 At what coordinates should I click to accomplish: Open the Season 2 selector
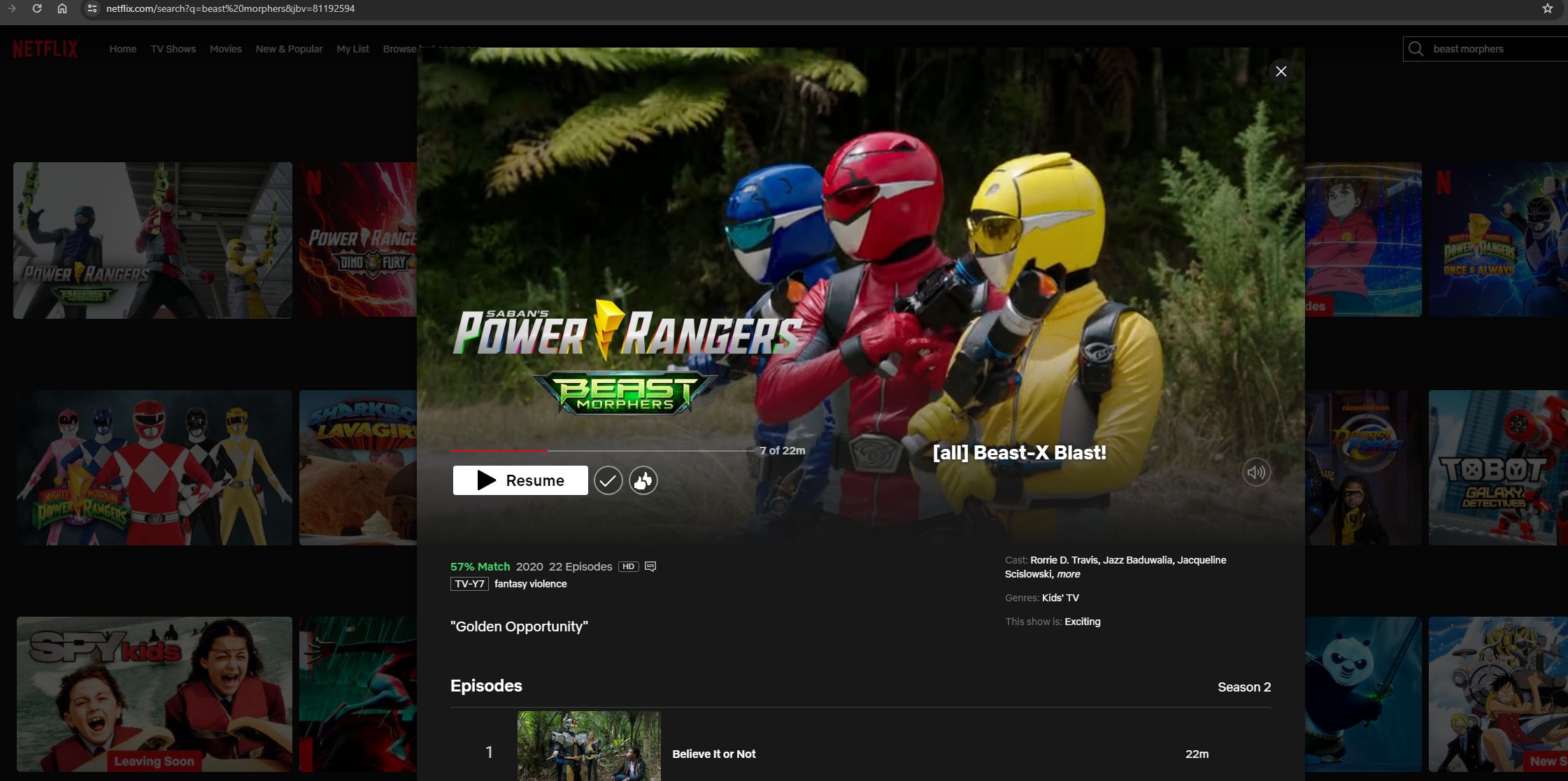(x=1244, y=687)
